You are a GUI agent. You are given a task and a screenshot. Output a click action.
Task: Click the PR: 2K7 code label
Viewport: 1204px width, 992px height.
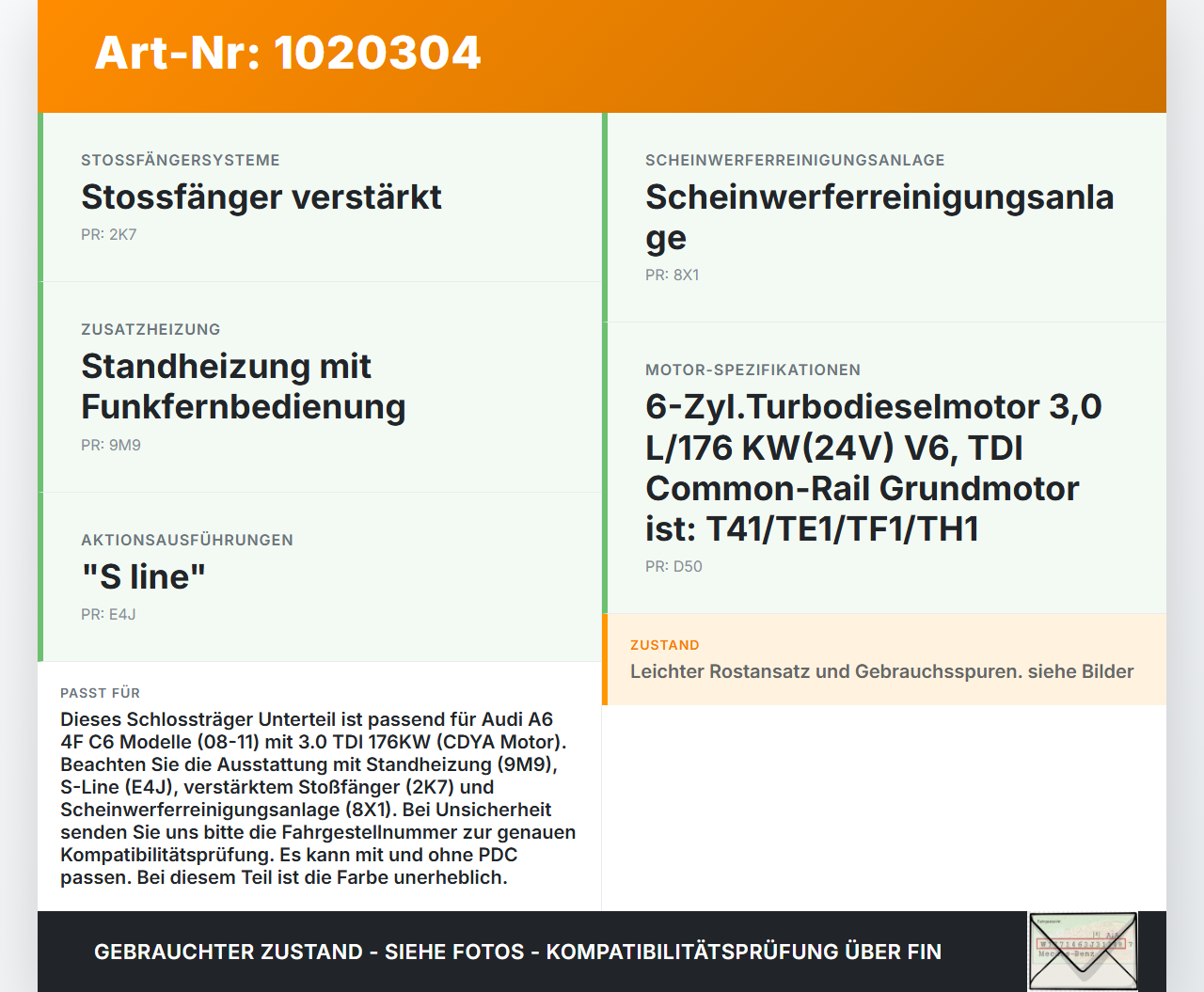point(109,235)
